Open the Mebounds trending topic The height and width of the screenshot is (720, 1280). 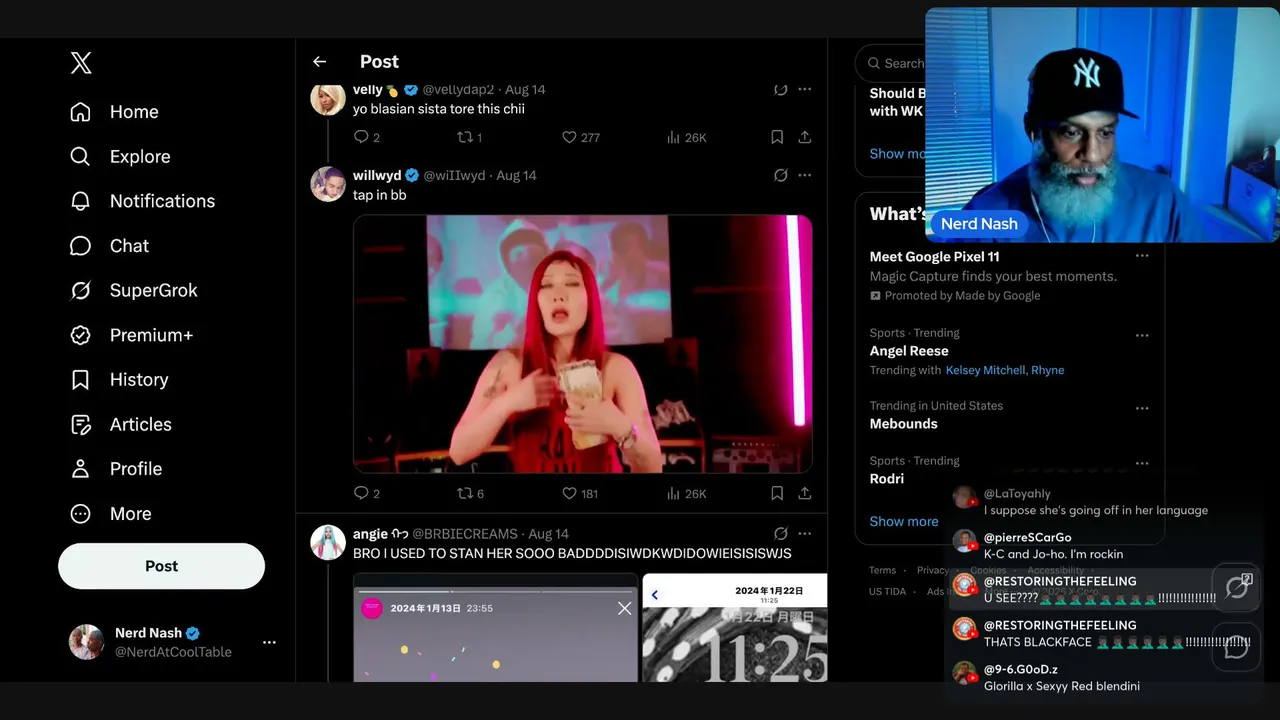[x=904, y=424]
